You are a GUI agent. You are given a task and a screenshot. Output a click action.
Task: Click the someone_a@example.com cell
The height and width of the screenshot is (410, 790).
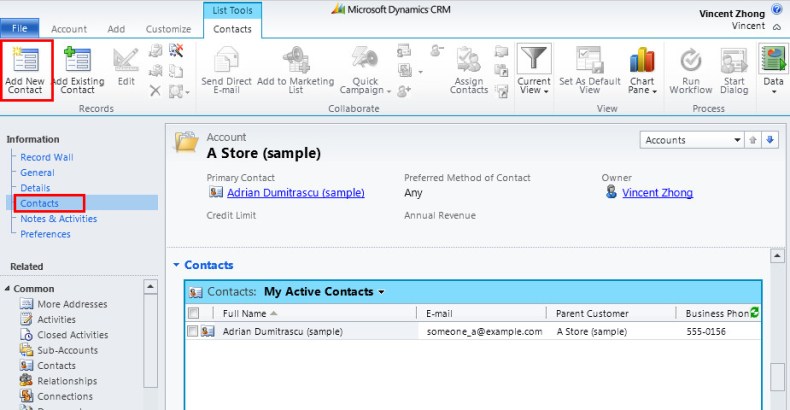pyautogui.click(x=484, y=331)
